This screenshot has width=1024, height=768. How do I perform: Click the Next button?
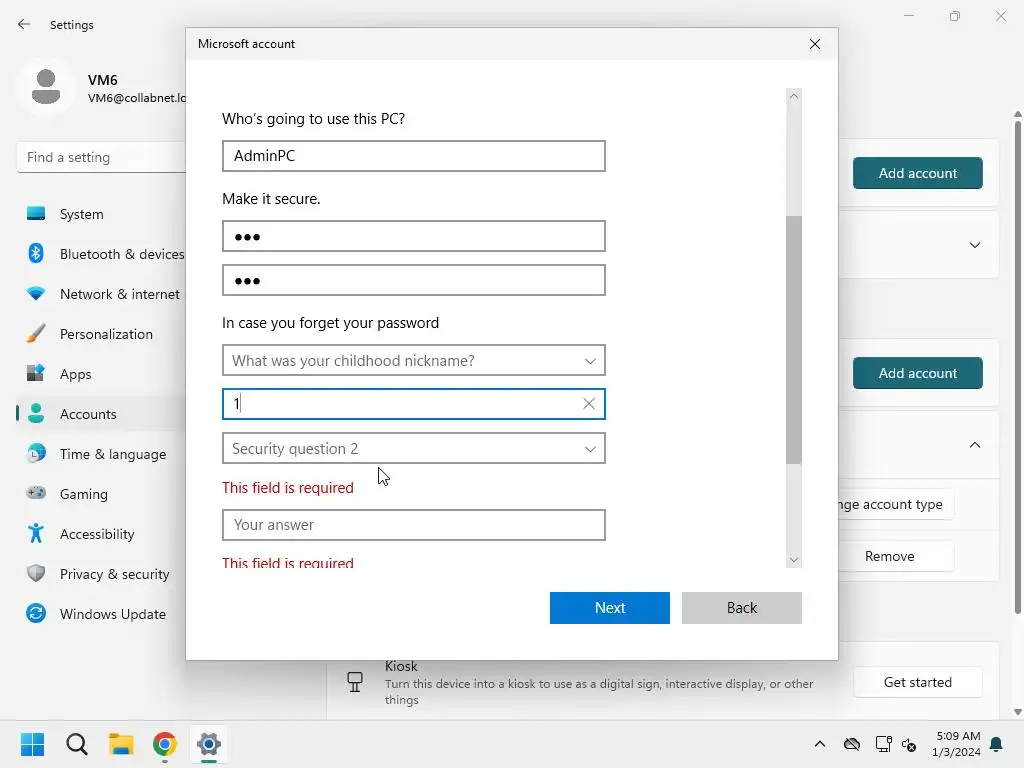tap(610, 608)
